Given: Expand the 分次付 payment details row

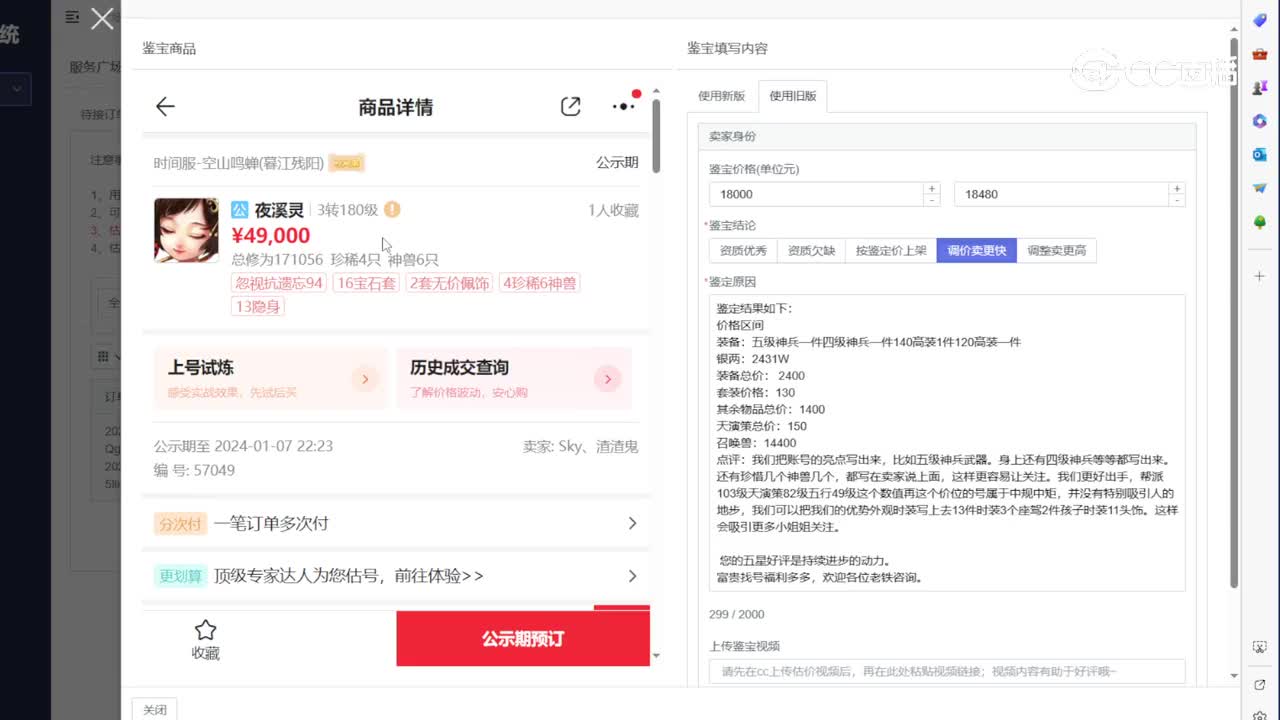Looking at the screenshot, I should 631,523.
